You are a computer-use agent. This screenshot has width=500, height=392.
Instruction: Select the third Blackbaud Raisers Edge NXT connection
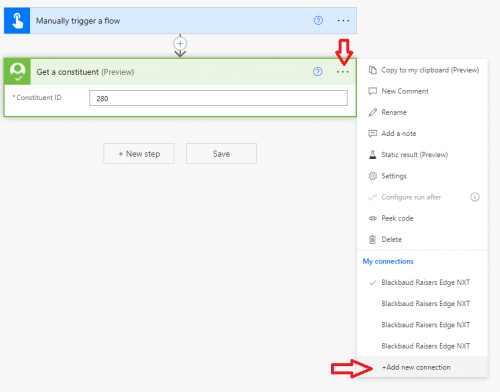422,325
